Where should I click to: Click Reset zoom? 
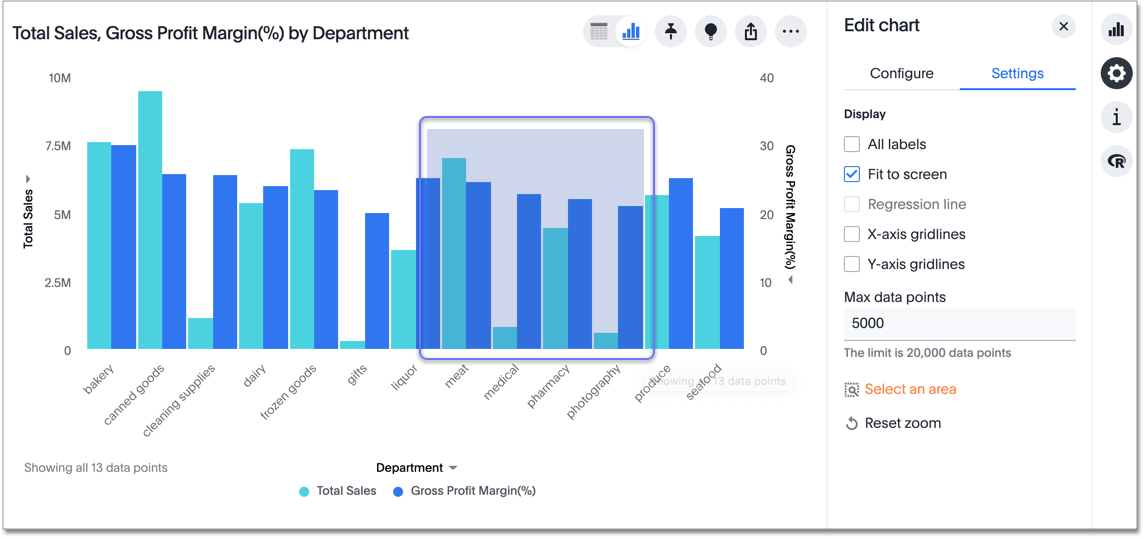tap(902, 423)
